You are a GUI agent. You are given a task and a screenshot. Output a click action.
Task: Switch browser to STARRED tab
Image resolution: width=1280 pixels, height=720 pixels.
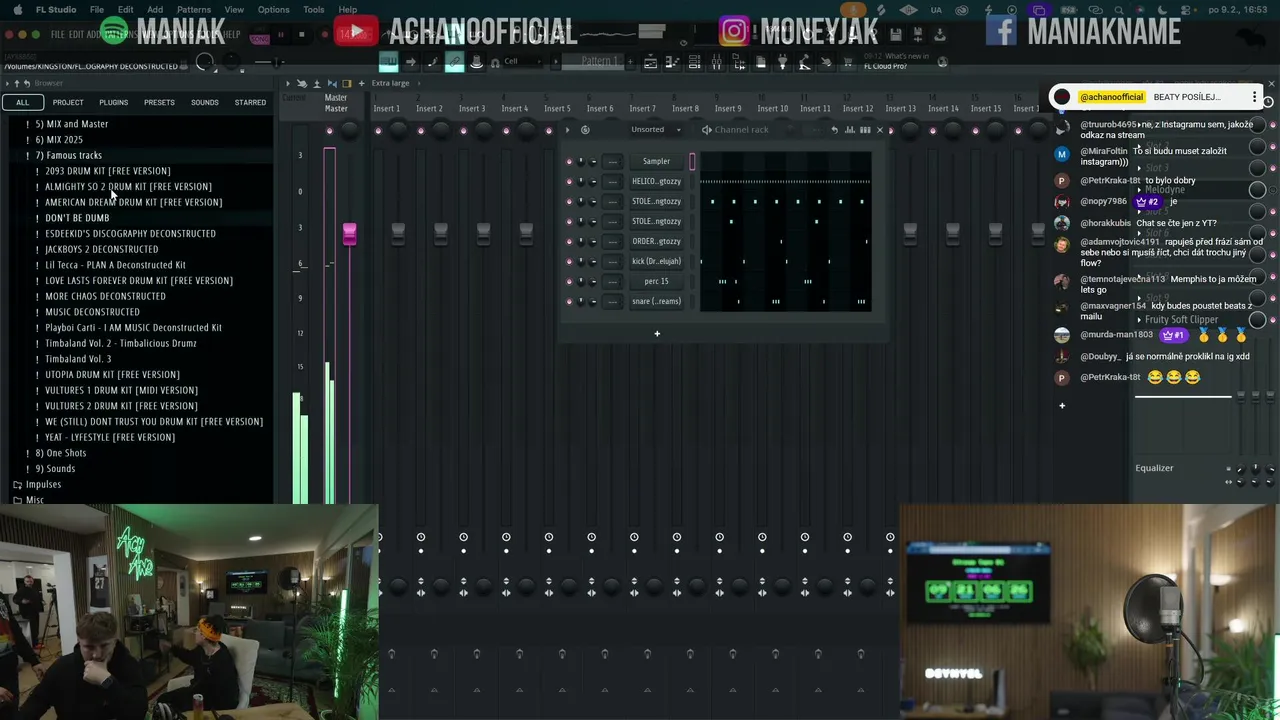(x=250, y=102)
